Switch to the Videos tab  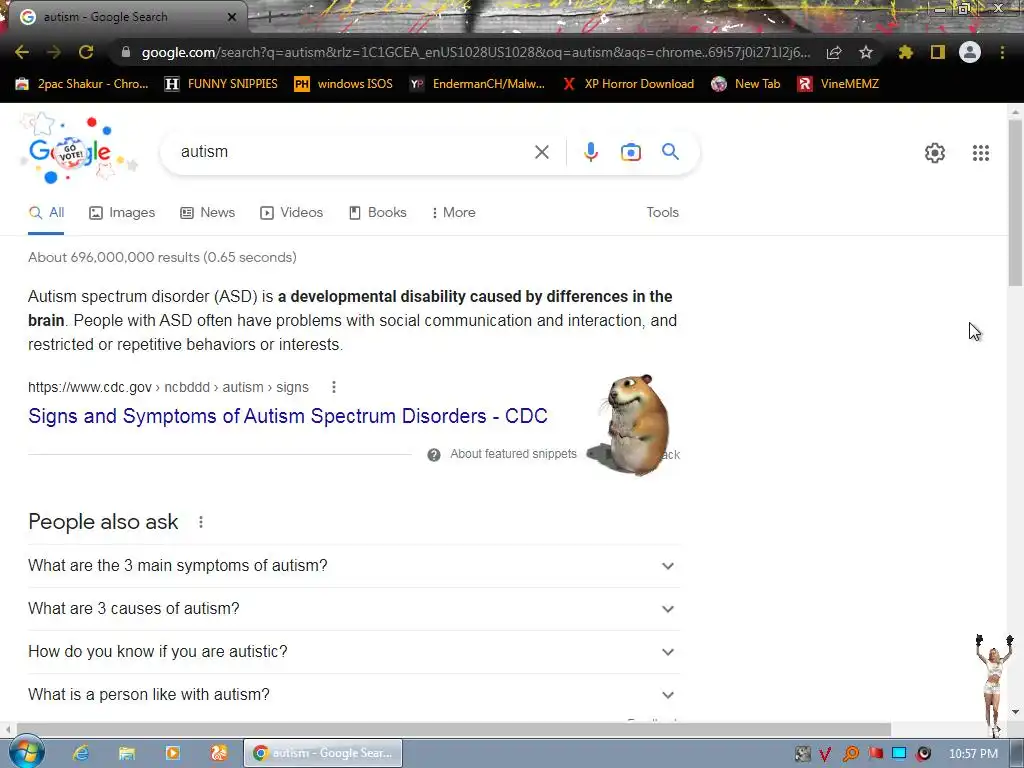[292, 213]
